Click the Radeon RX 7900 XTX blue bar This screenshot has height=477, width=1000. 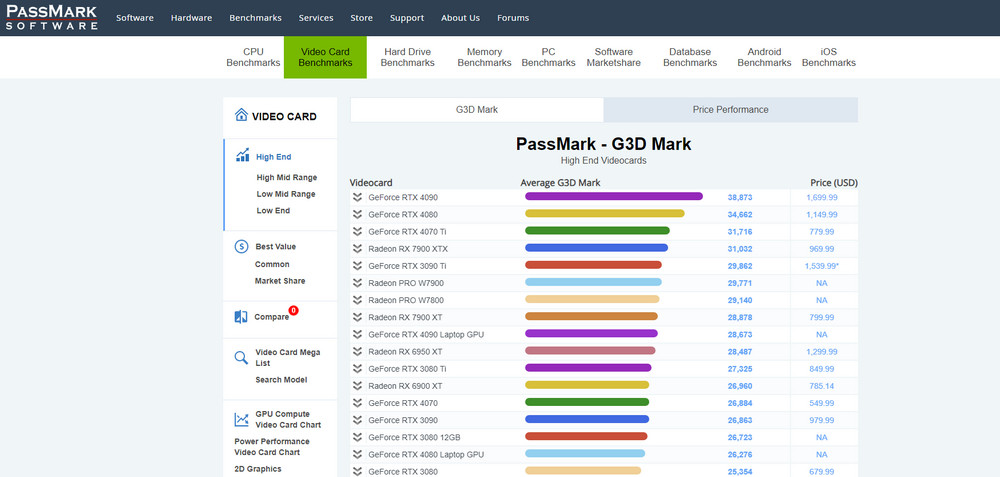point(596,248)
